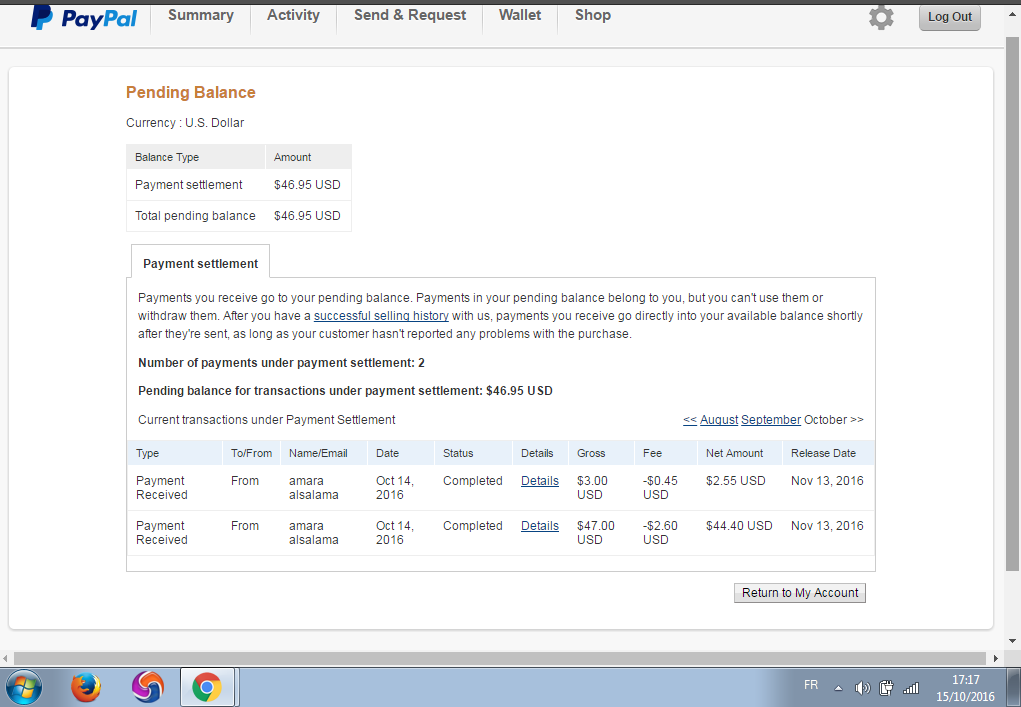Open Send & Request

coord(410,15)
